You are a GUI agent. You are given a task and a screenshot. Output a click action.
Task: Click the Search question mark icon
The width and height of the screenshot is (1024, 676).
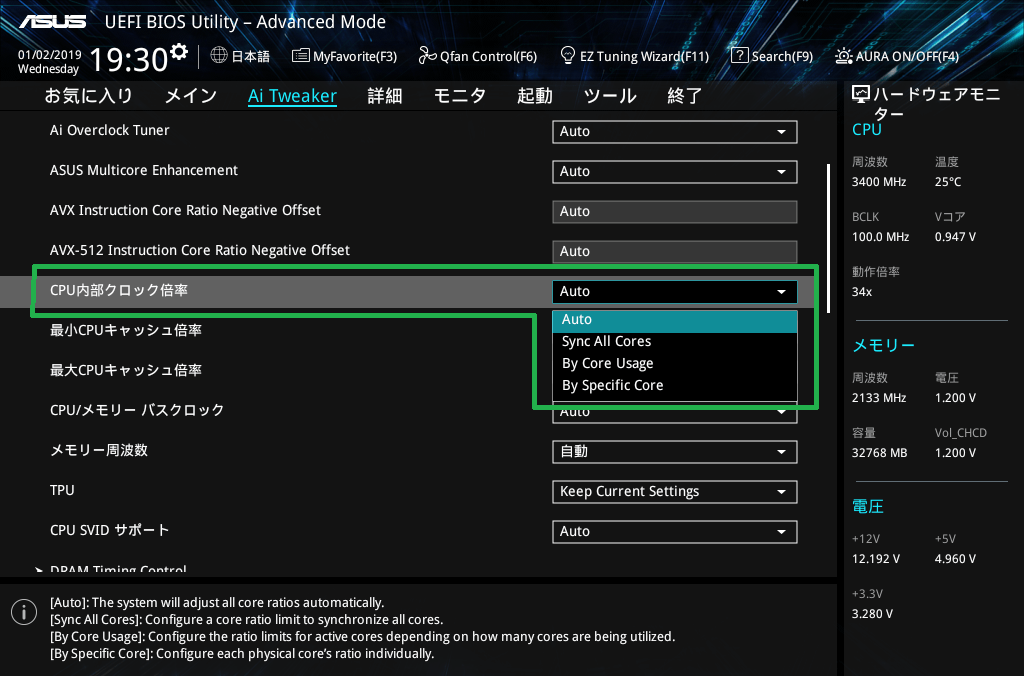tap(739, 56)
